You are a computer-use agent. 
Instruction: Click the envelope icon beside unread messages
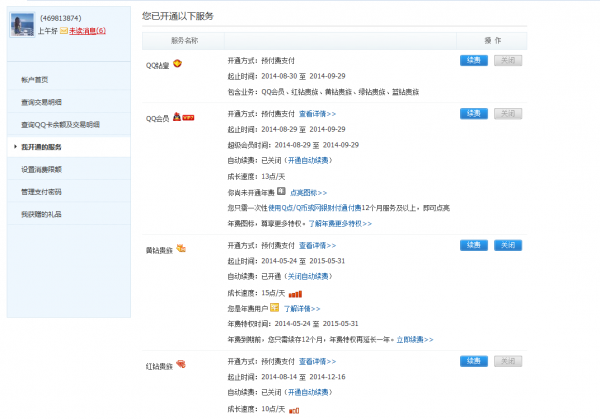point(64,31)
